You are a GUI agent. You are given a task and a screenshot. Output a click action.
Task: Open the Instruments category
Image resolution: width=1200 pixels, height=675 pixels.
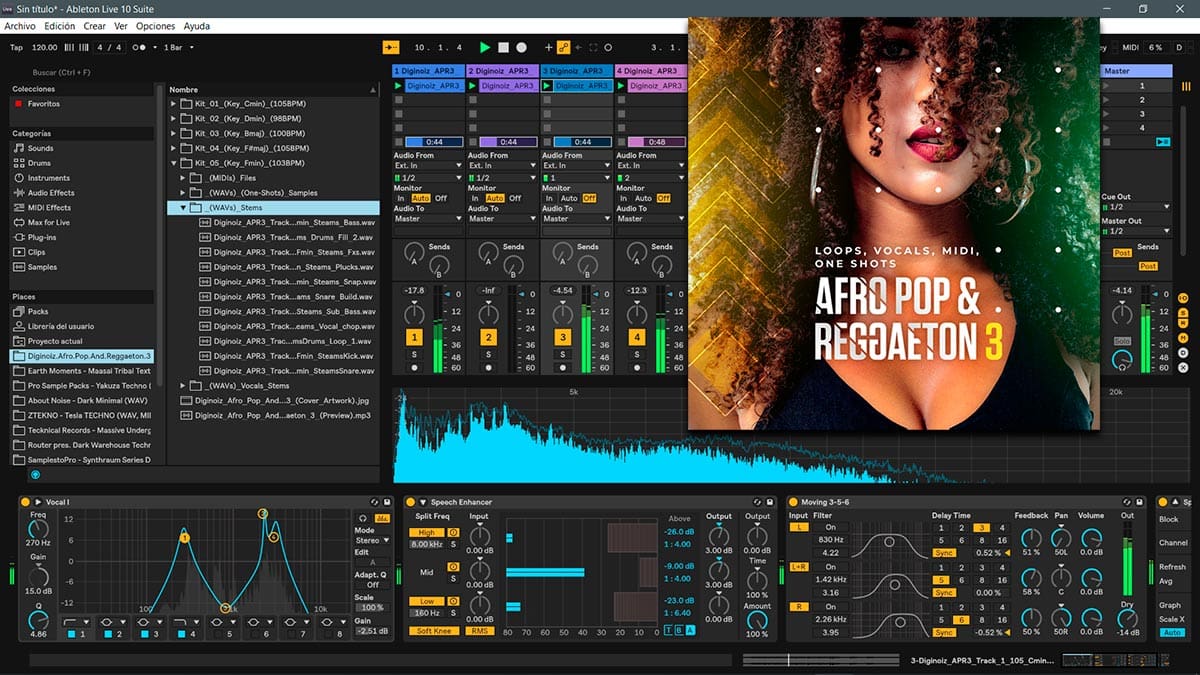(48, 178)
